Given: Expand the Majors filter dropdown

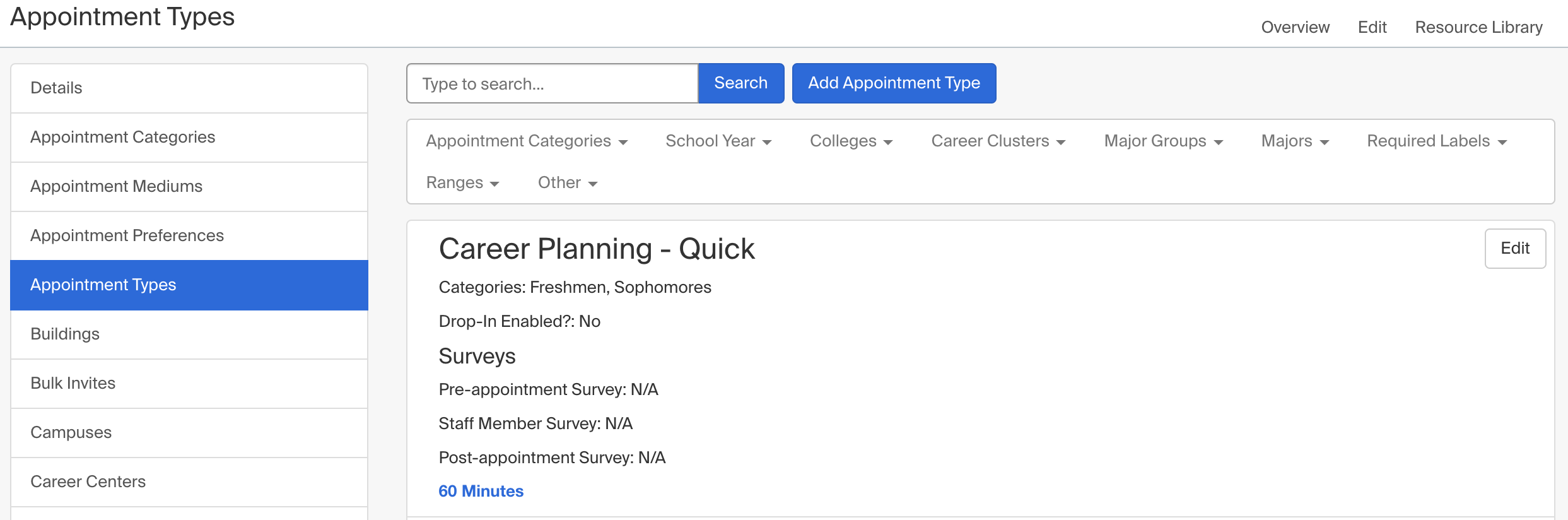Looking at the screenshot, I should click(x=1294, y=141).
